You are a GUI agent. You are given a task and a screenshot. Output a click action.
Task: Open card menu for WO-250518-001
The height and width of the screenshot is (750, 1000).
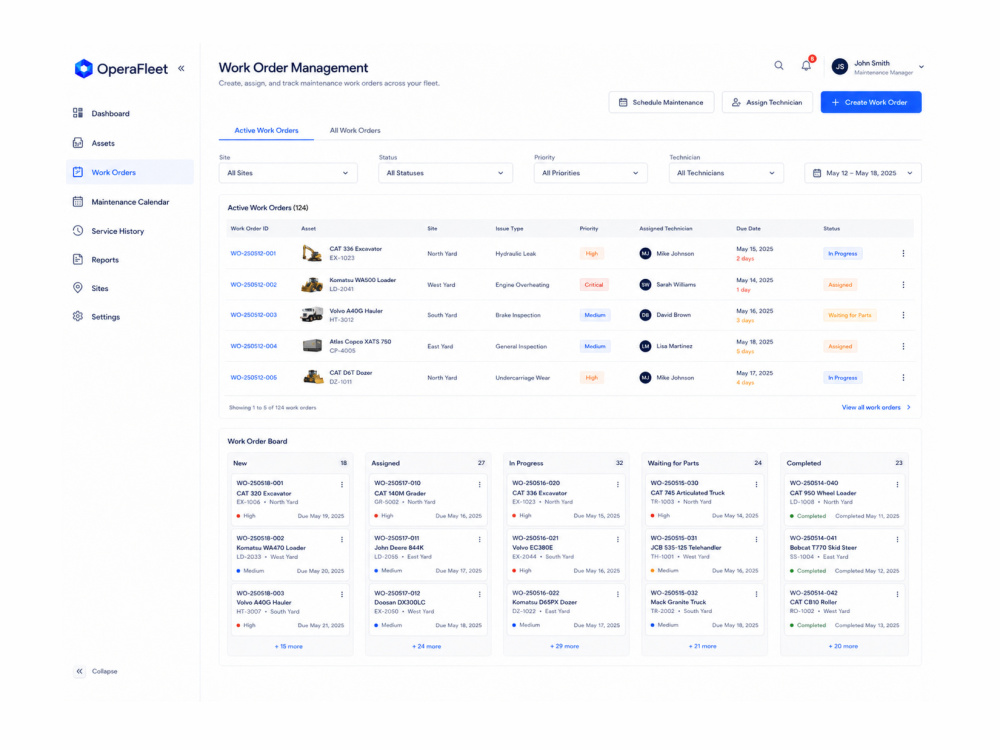tap(342, 485)
